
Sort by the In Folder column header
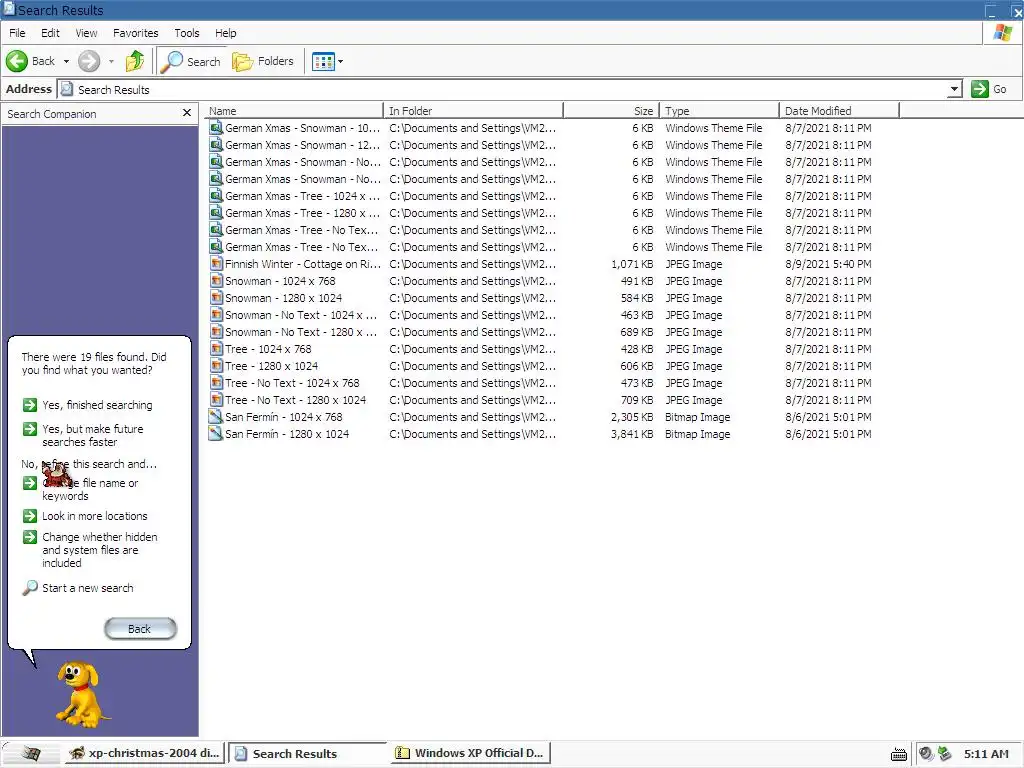[x=473, y=110]
